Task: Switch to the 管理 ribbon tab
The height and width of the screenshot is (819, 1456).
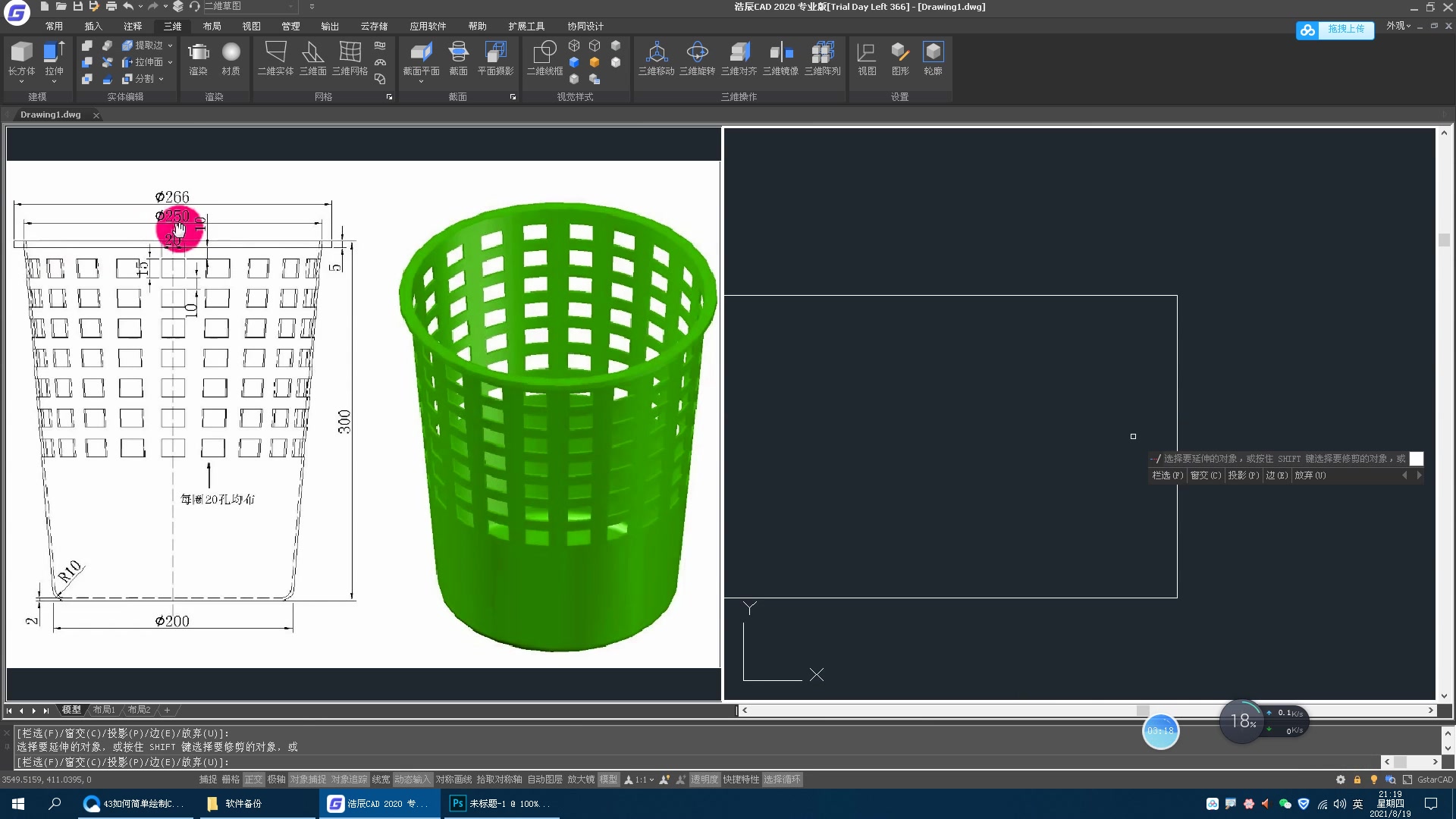Action: pyautogui.click(x=290, y=26)
